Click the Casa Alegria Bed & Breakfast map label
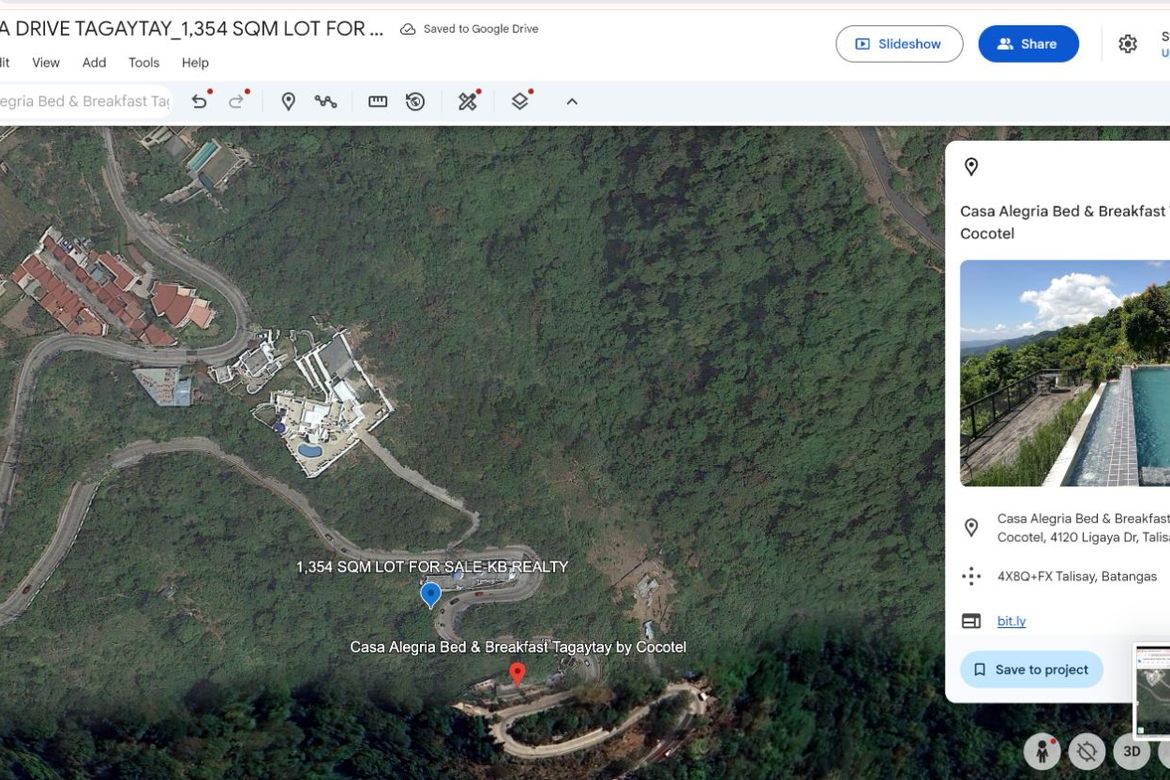The height and width of the screenshot is (780, 1170). [518, 646]
